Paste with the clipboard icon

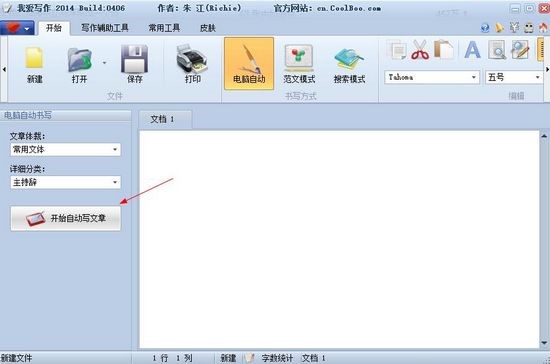click(443, 50)
